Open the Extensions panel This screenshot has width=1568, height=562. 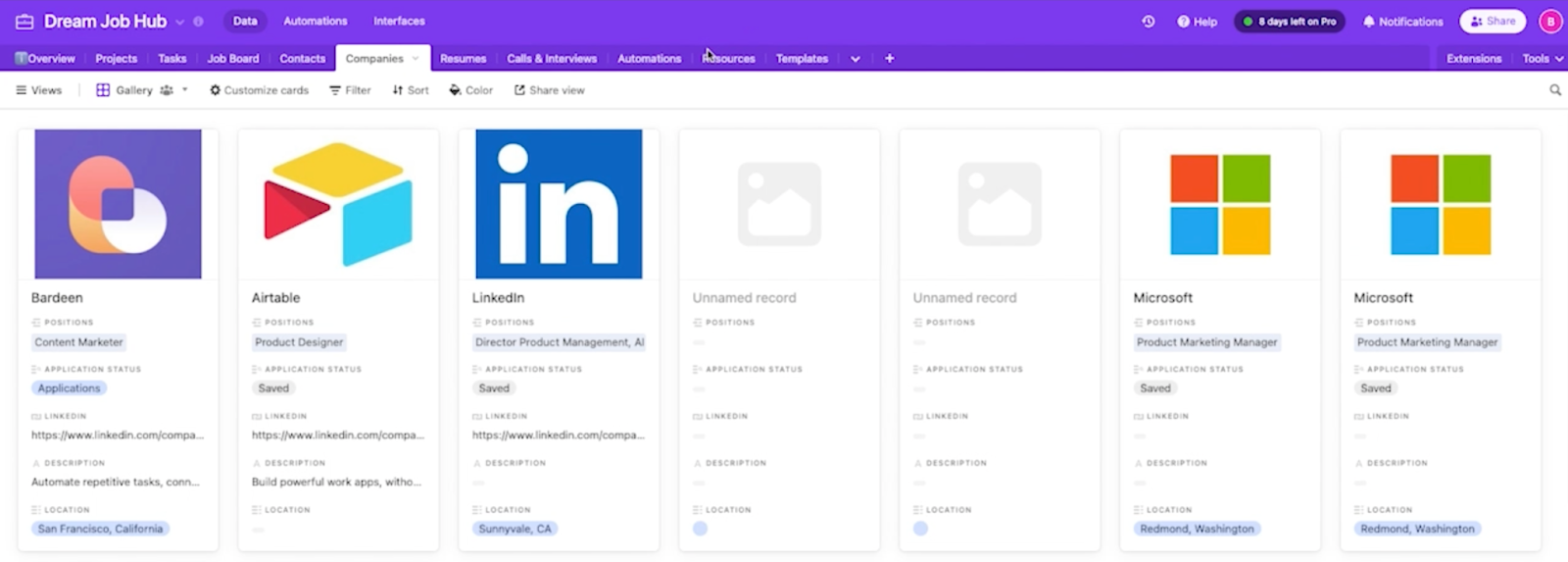tap(1474, 59)
